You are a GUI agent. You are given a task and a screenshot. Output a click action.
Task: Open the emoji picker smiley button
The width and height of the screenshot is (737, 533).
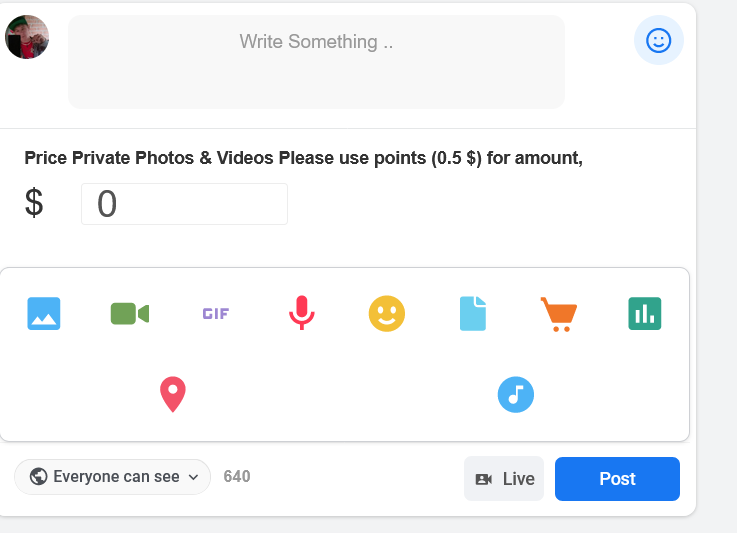(659, 40)
